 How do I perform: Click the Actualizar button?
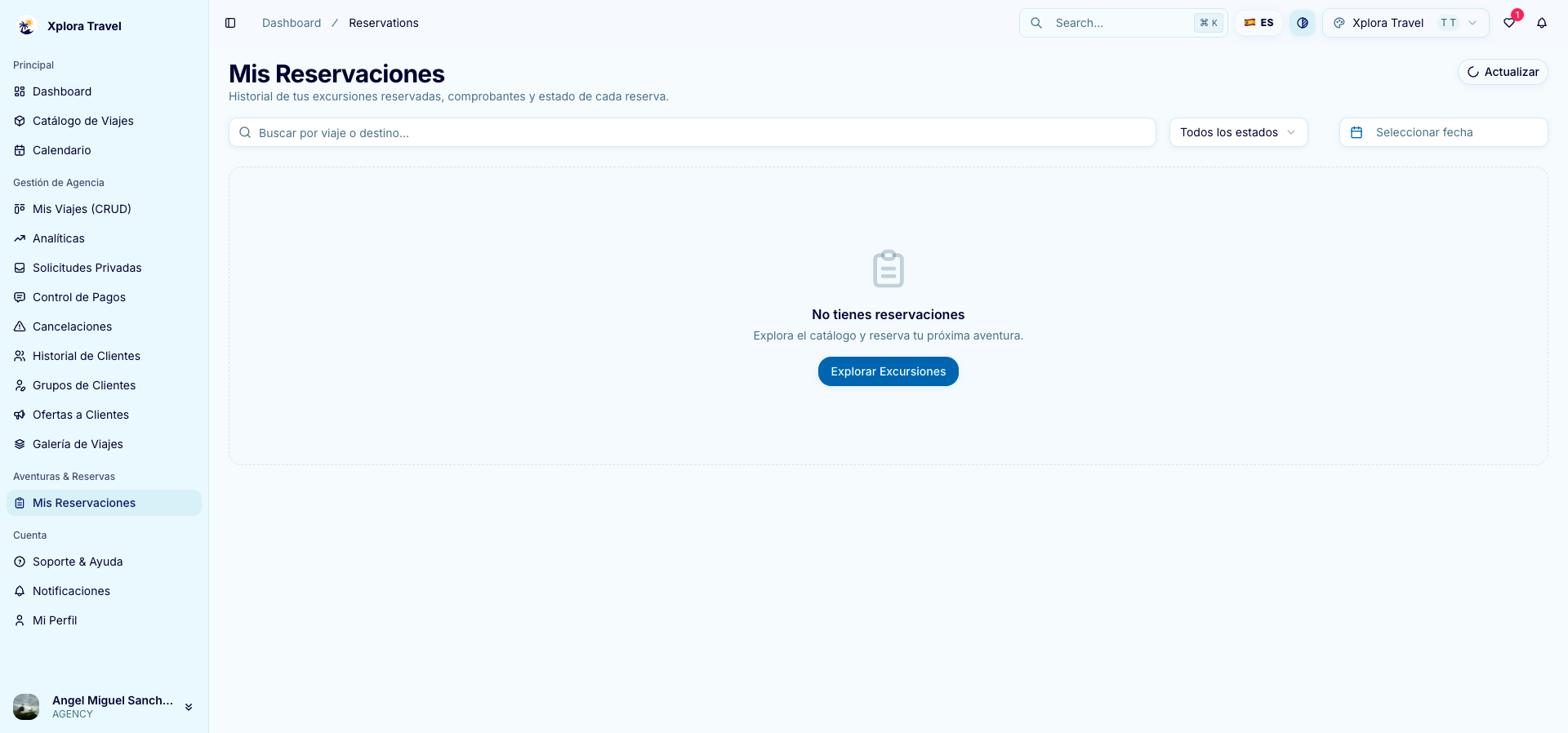coord(1503,72)
